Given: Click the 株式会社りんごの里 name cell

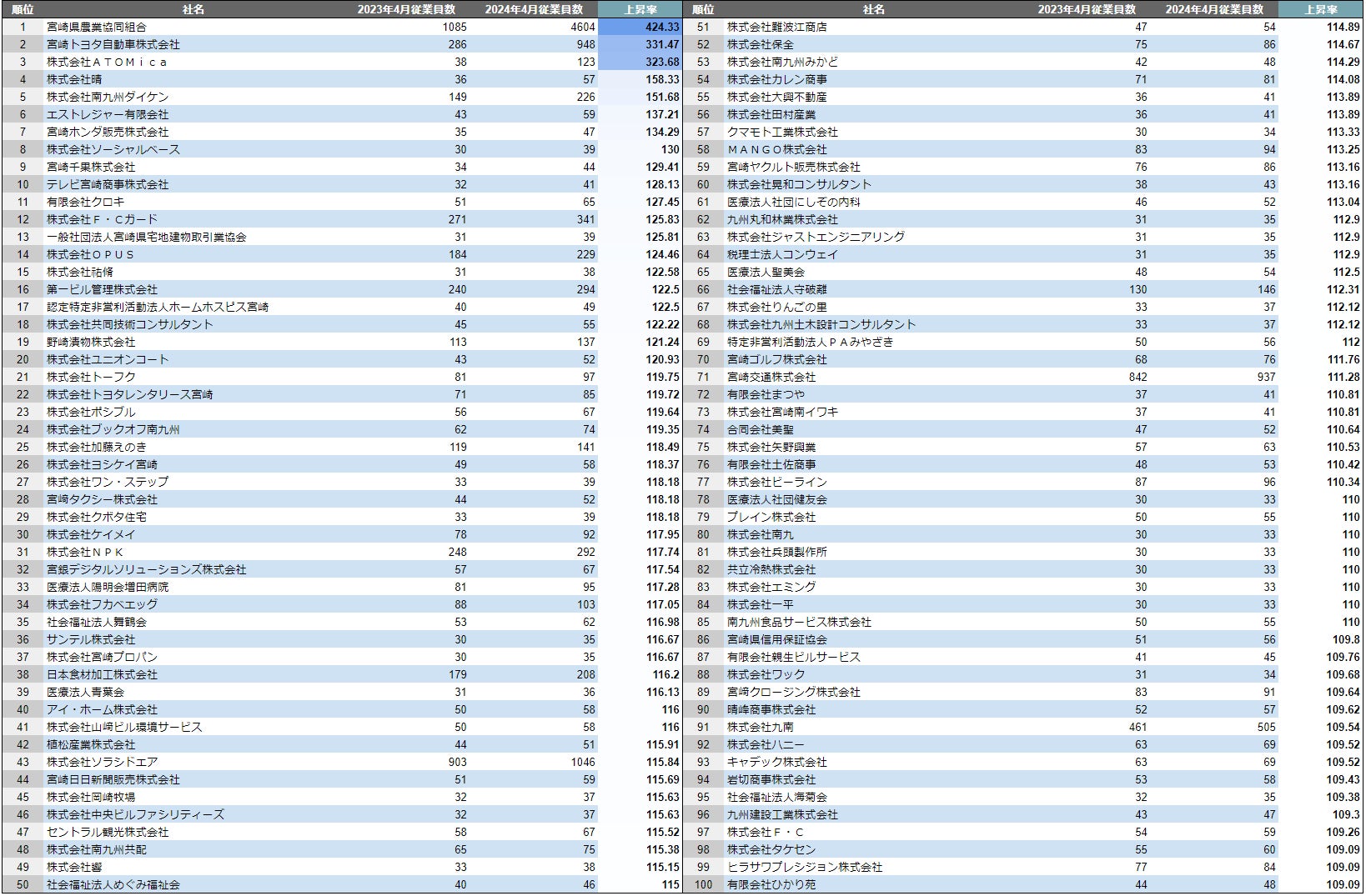Looking at the screenshot, I should click(777, 307).
